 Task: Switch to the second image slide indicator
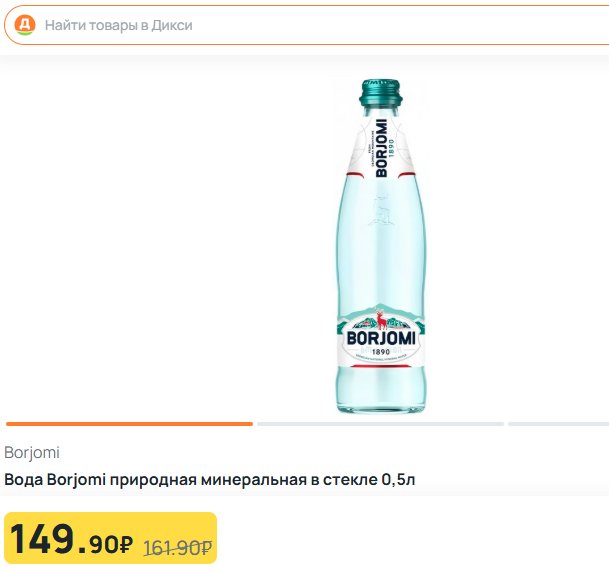pyautogui.click(x=380, y=424)
